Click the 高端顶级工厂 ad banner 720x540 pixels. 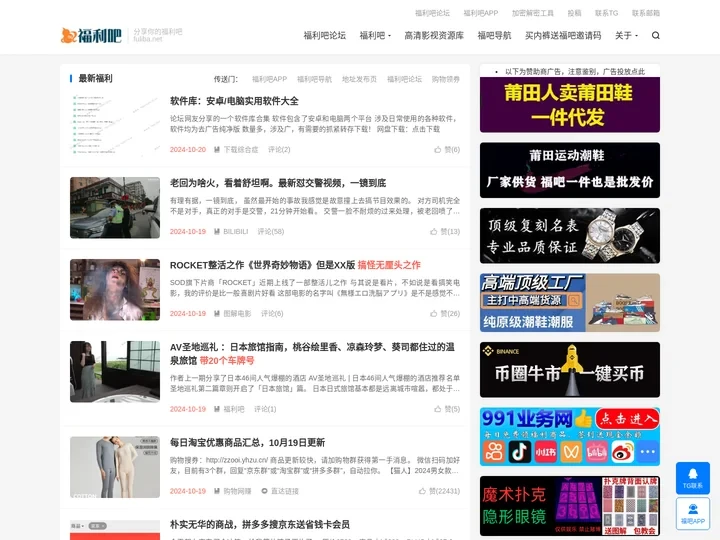tap(570, 303)
